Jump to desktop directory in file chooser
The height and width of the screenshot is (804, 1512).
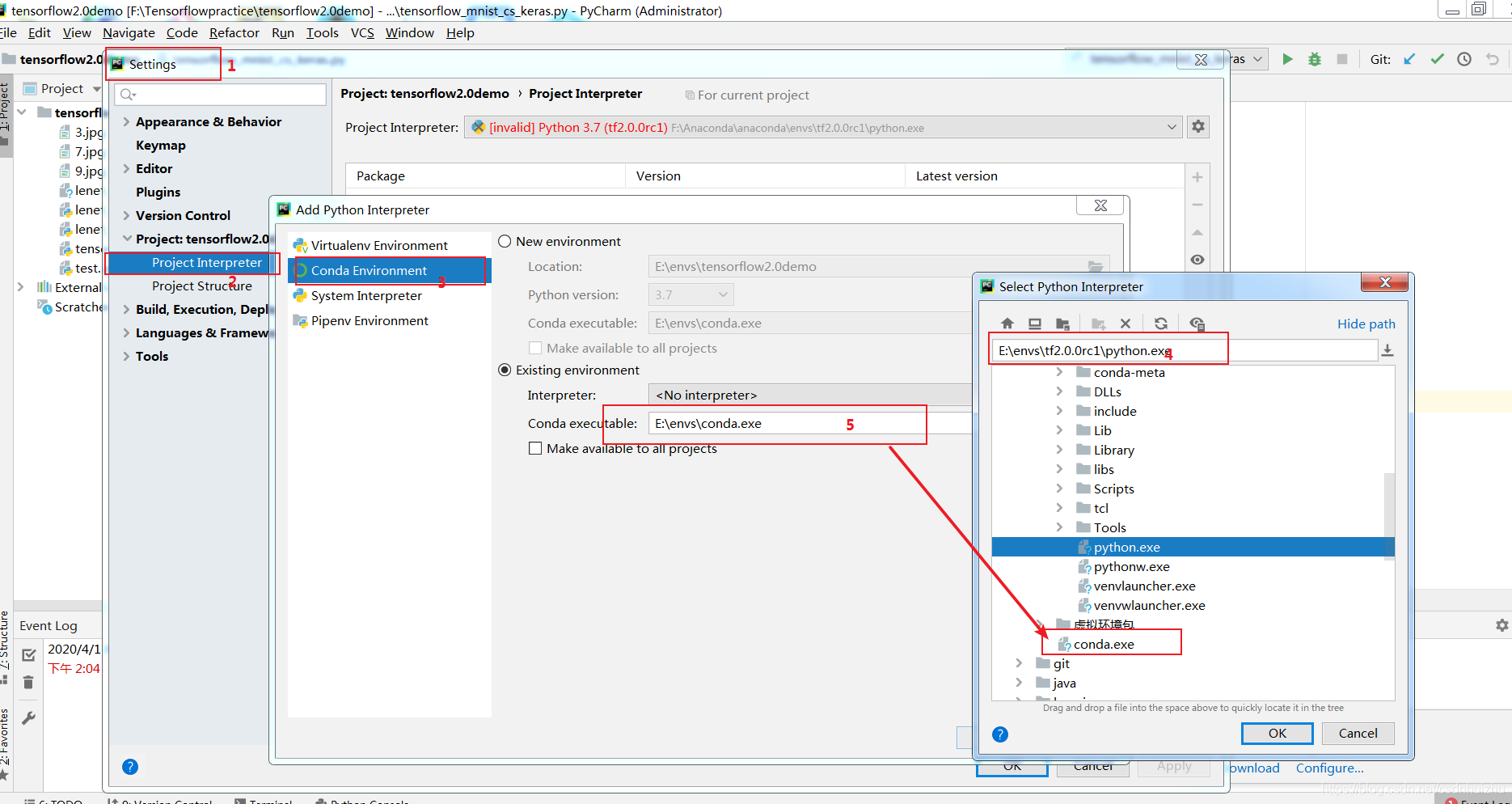[x=1034, y=324]
